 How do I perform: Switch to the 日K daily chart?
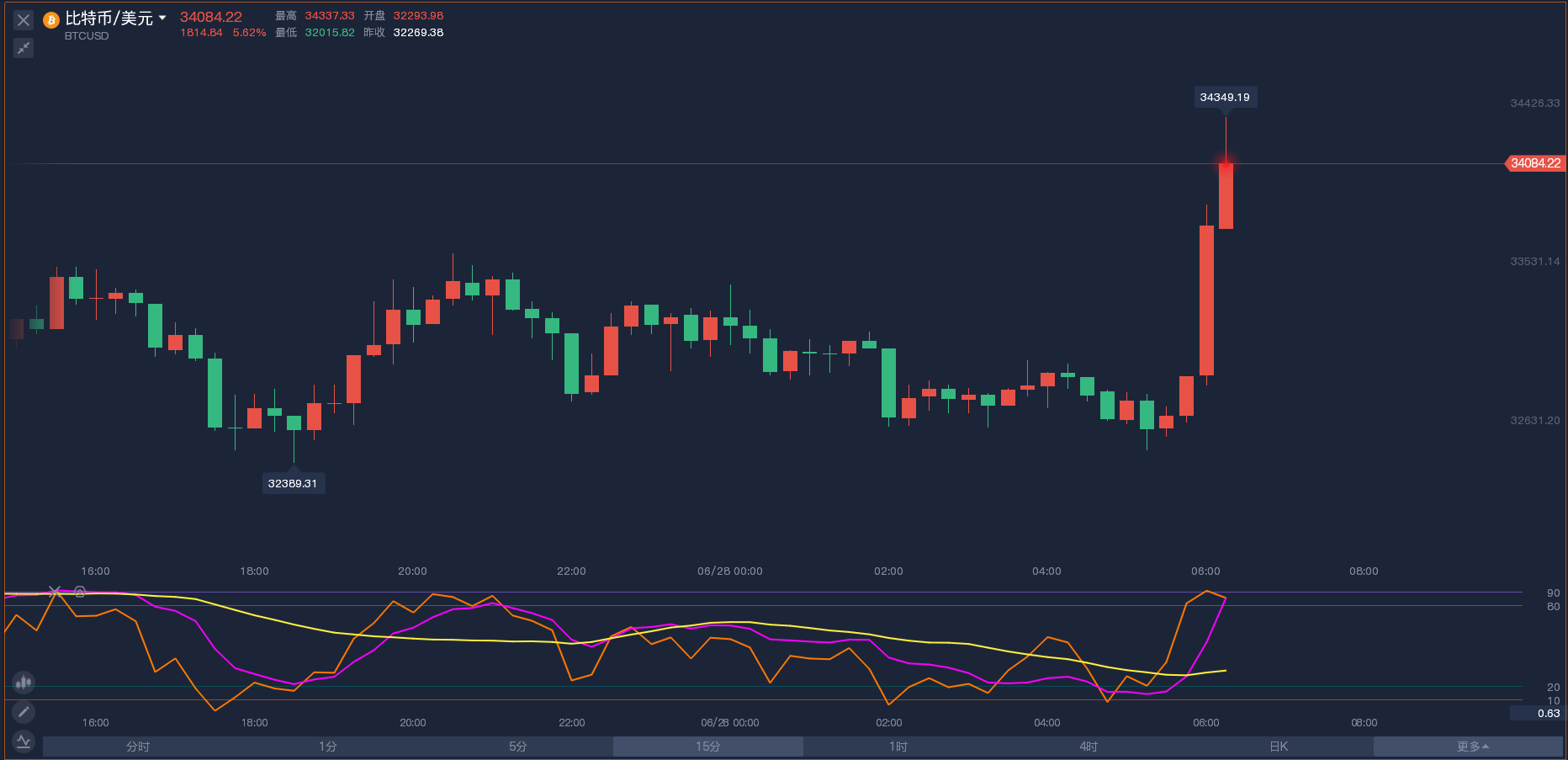click(1279, 747)
